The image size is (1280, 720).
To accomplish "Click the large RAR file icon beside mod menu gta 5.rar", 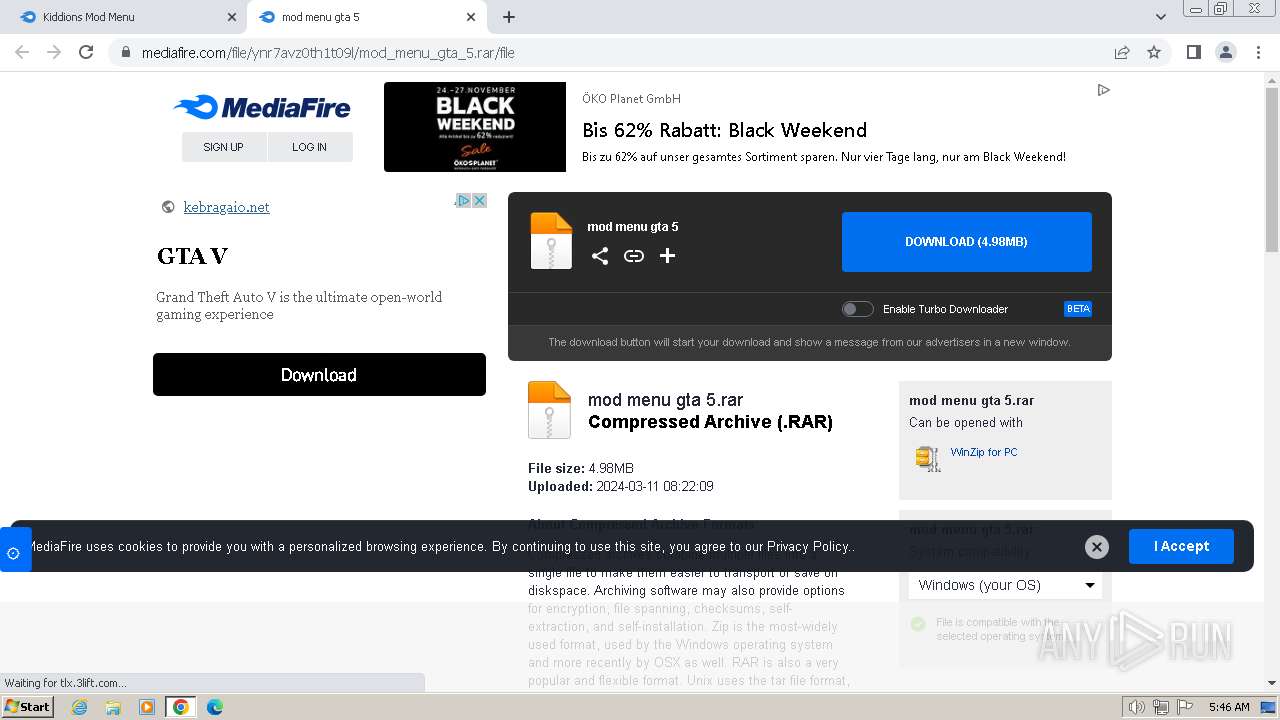I will point(549,410).
